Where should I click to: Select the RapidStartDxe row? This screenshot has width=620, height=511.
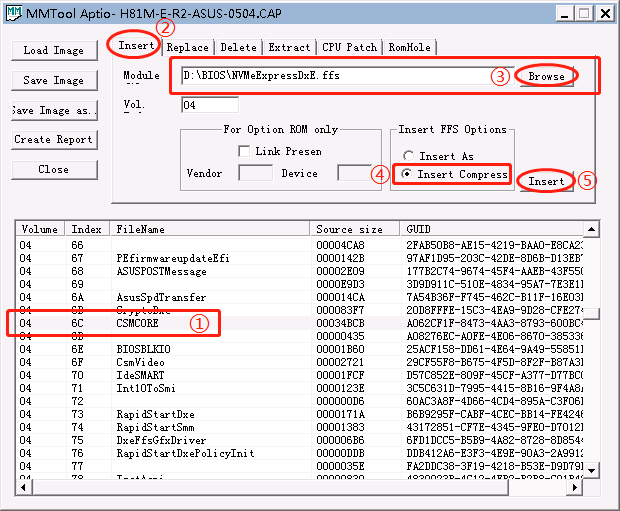tap(300, 414)
